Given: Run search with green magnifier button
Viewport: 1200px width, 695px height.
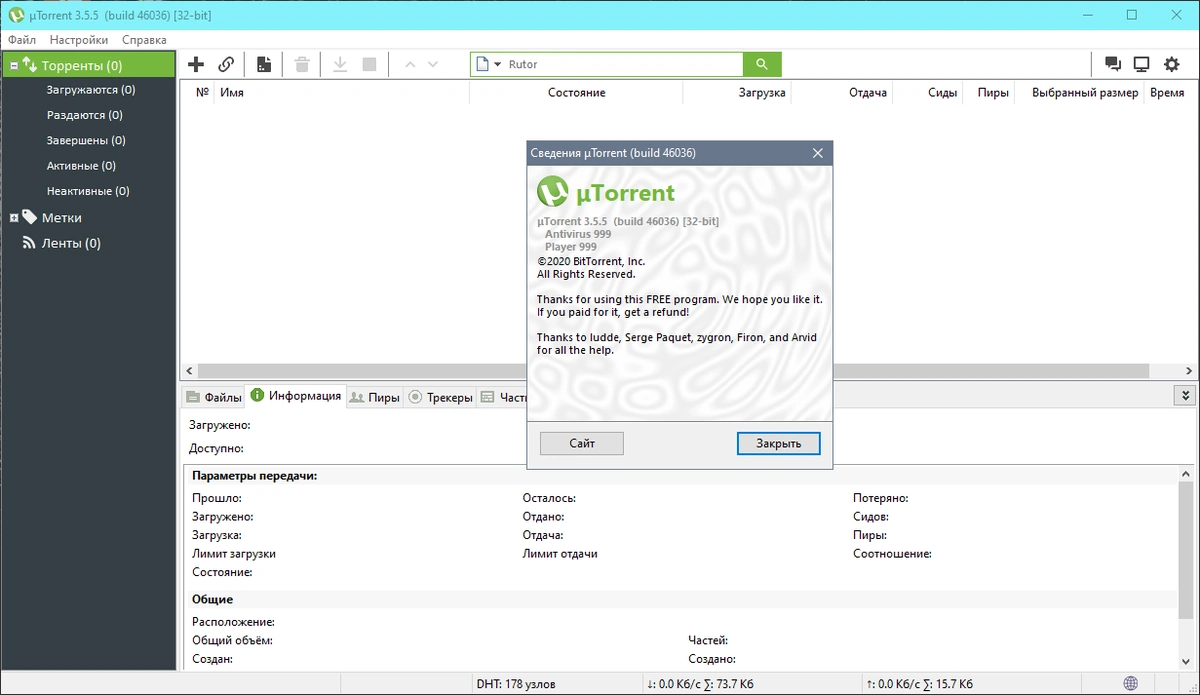Looking at the screenshot, I should [762, 64].
